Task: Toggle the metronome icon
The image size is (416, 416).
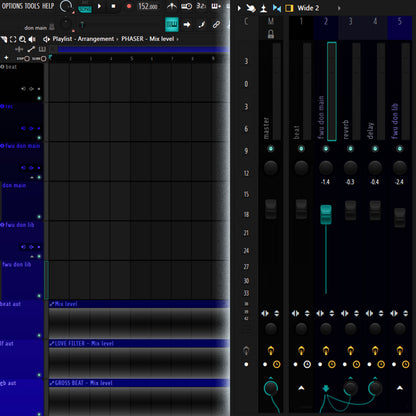Action: point(172,6)
